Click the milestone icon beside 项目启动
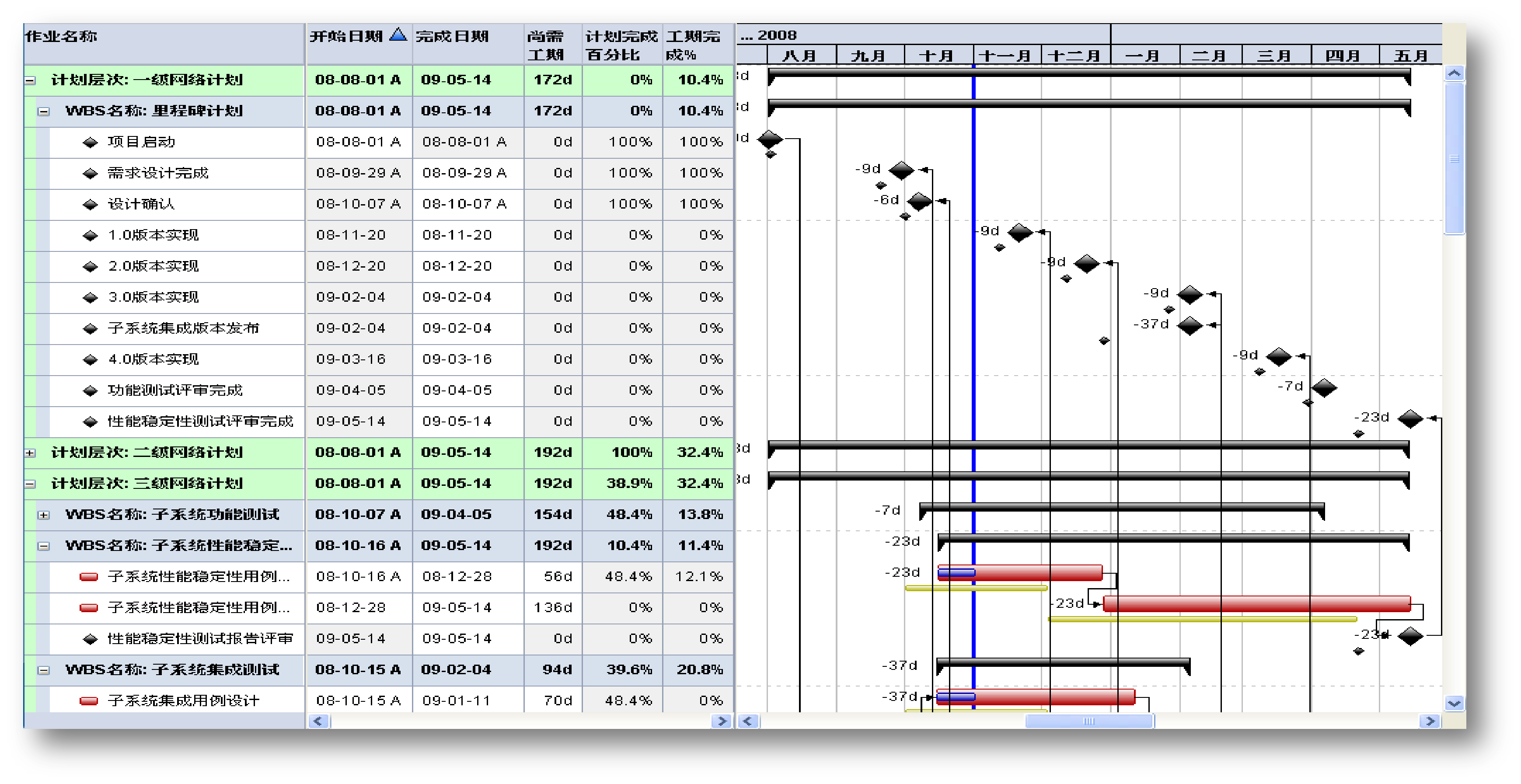 coord(90,142)
